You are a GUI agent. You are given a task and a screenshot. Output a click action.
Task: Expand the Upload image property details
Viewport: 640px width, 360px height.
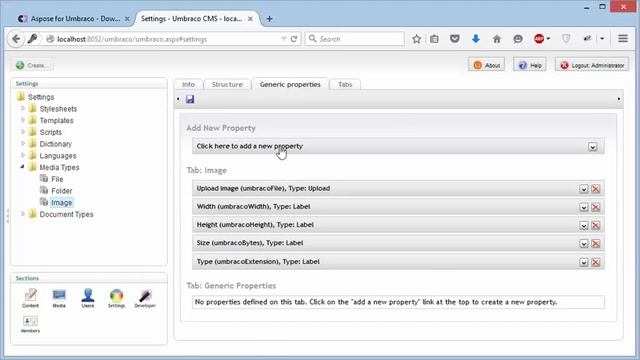[x=584, y=189]
